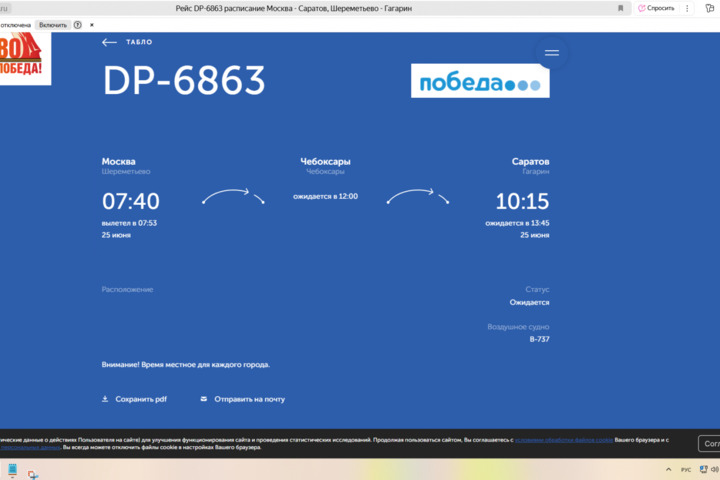Screen dimensions: 720x480
Task: Click the second taskbar icon with red square
Action: point(33,474)
